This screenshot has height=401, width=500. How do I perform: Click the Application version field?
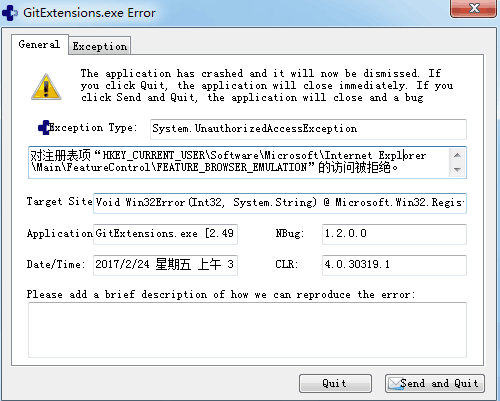point(165,234)
